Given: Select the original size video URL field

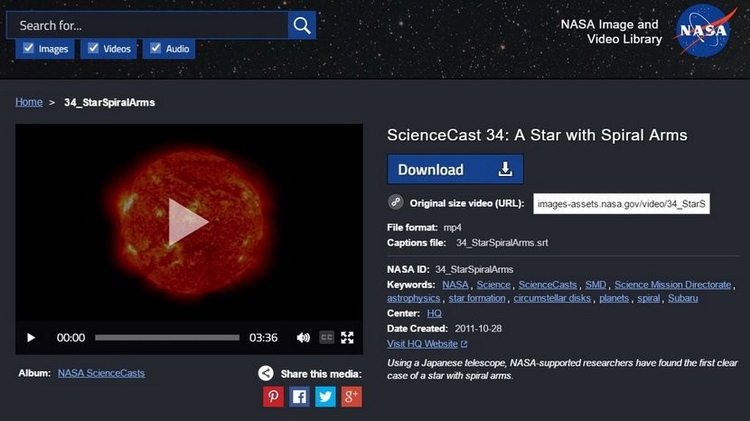Looking at the screenshot, I should pos(621,204).
